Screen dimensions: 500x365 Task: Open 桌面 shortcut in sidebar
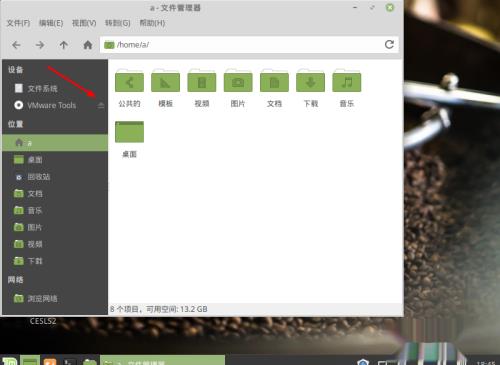[x=55, y=160]
